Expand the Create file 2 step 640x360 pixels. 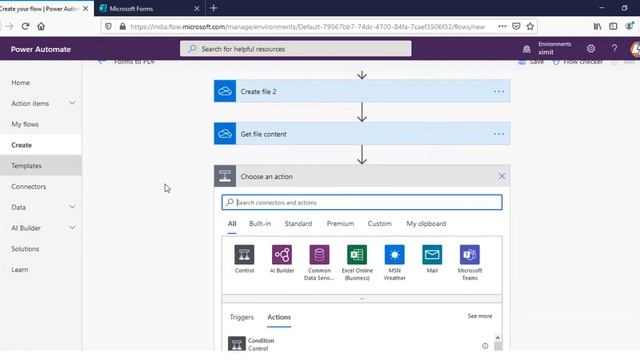[x=362, y=91]
